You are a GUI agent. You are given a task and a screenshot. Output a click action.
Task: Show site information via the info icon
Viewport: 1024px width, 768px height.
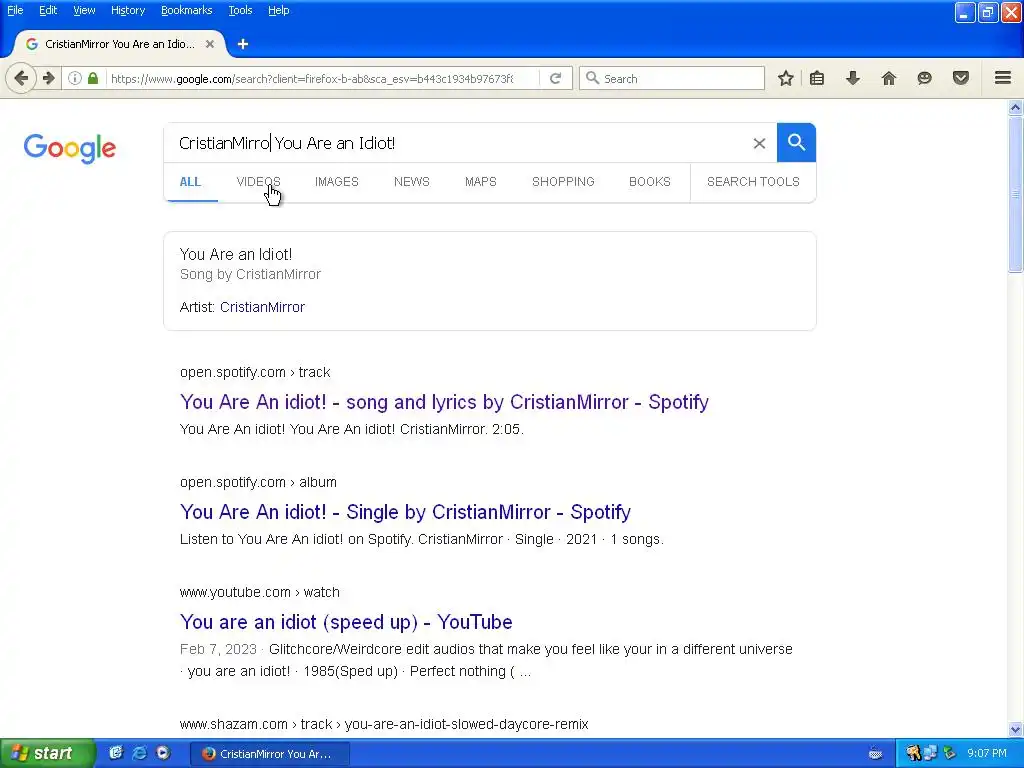coord(75,78)
